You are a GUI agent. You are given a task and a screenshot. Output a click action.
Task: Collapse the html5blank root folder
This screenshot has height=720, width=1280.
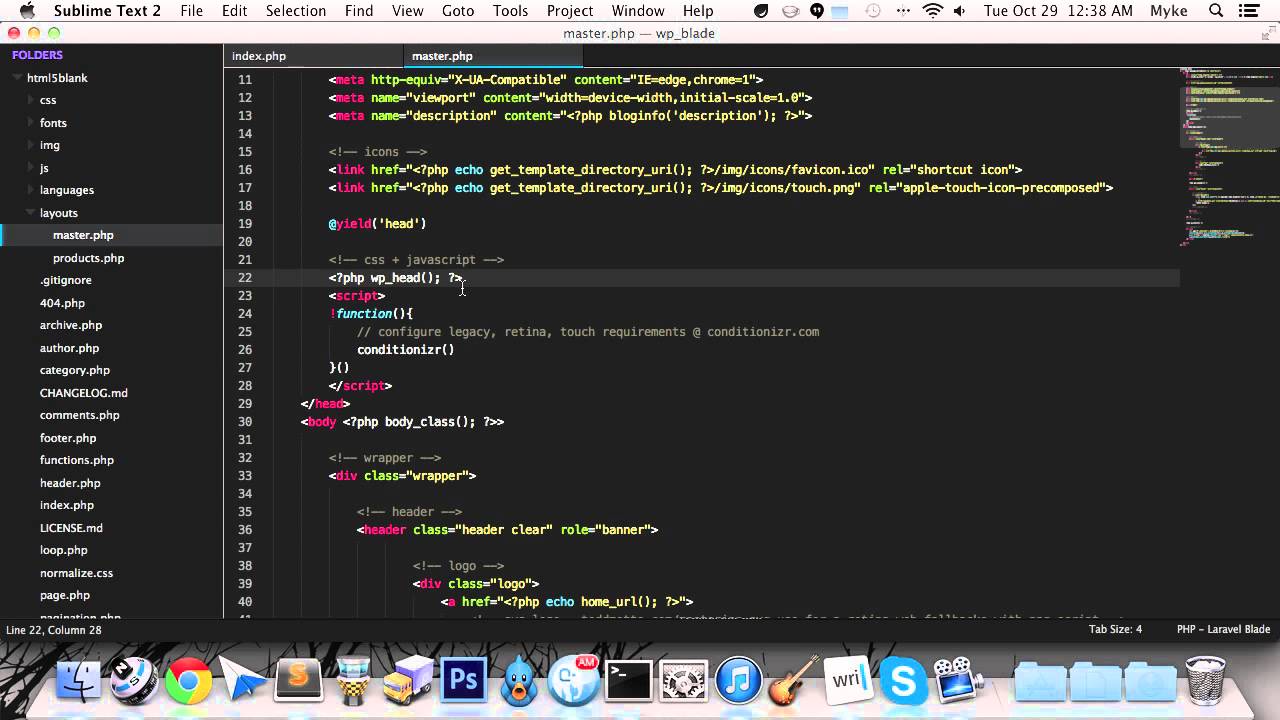[x=17, y=78]
